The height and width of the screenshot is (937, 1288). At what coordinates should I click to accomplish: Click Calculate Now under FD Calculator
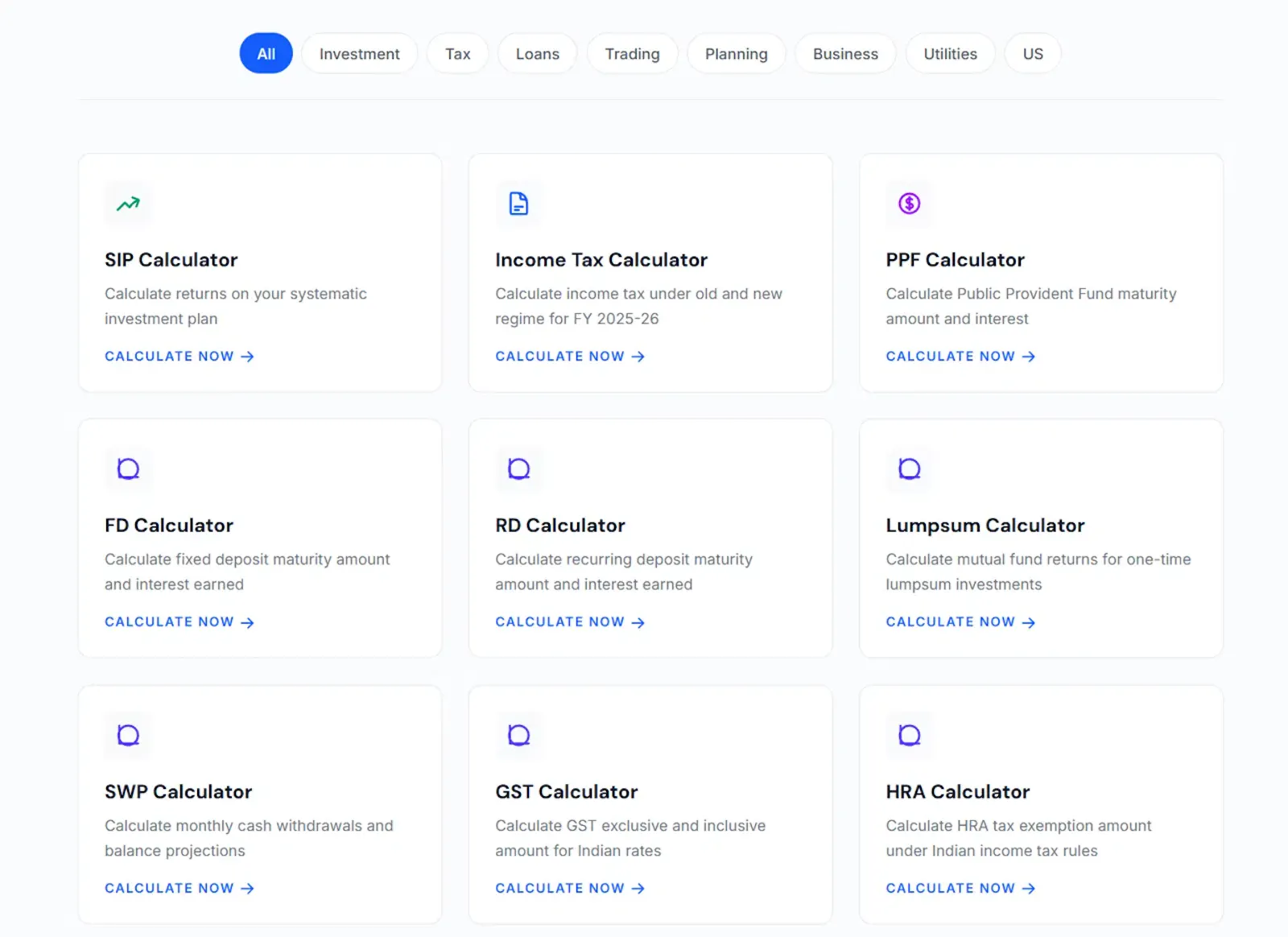click(x=180, y=622)
